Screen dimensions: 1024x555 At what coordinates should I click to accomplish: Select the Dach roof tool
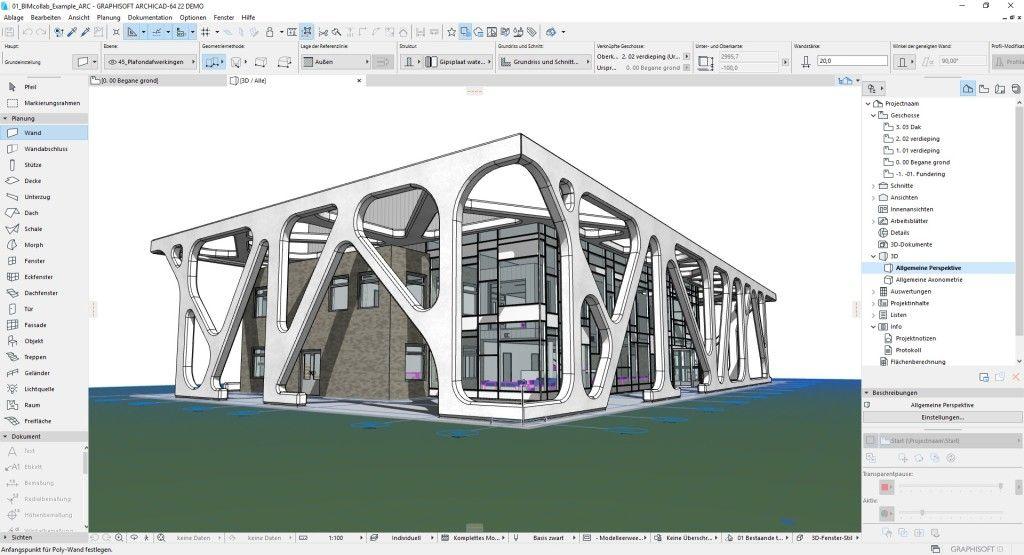pos(44,213)
